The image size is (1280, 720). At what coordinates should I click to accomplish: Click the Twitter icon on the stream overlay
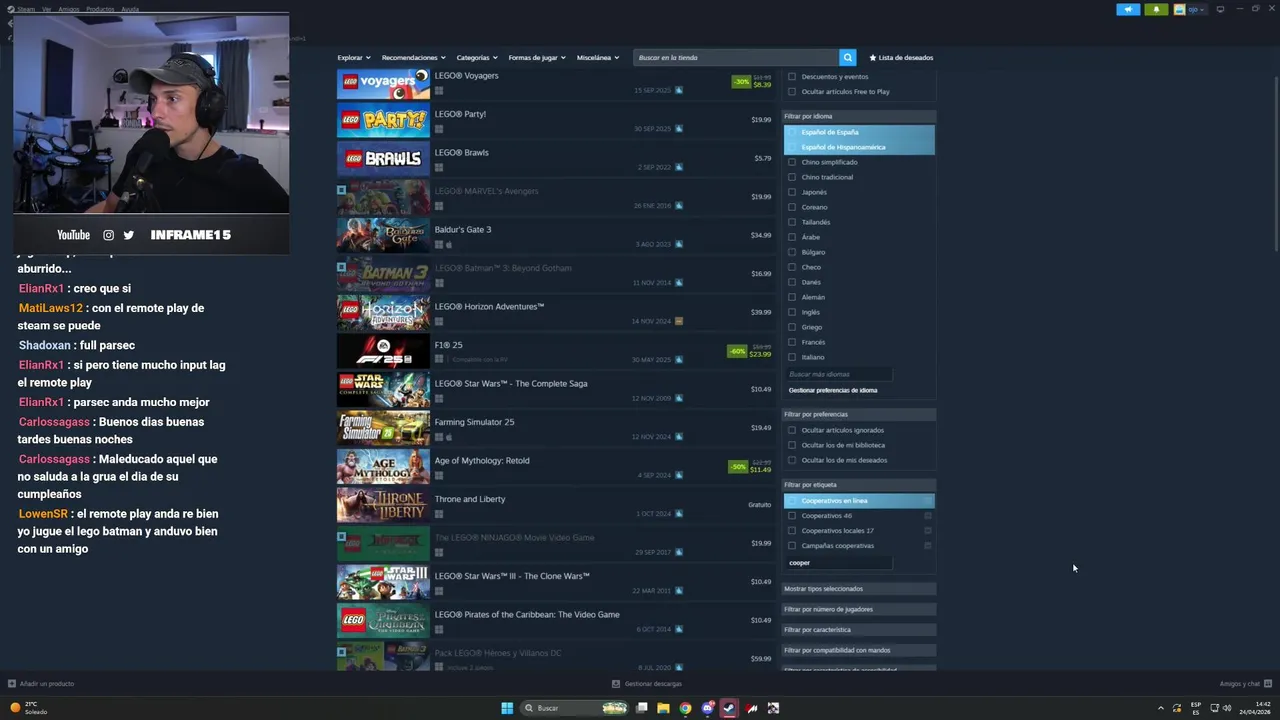pos(128,235)
